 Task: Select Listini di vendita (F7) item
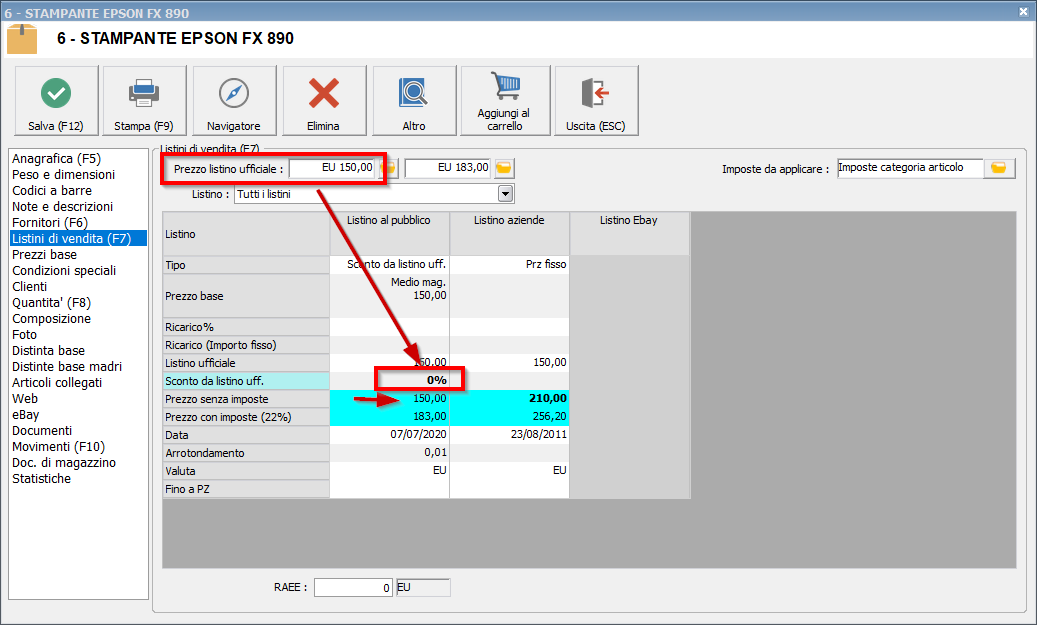(x=78, y=239)
